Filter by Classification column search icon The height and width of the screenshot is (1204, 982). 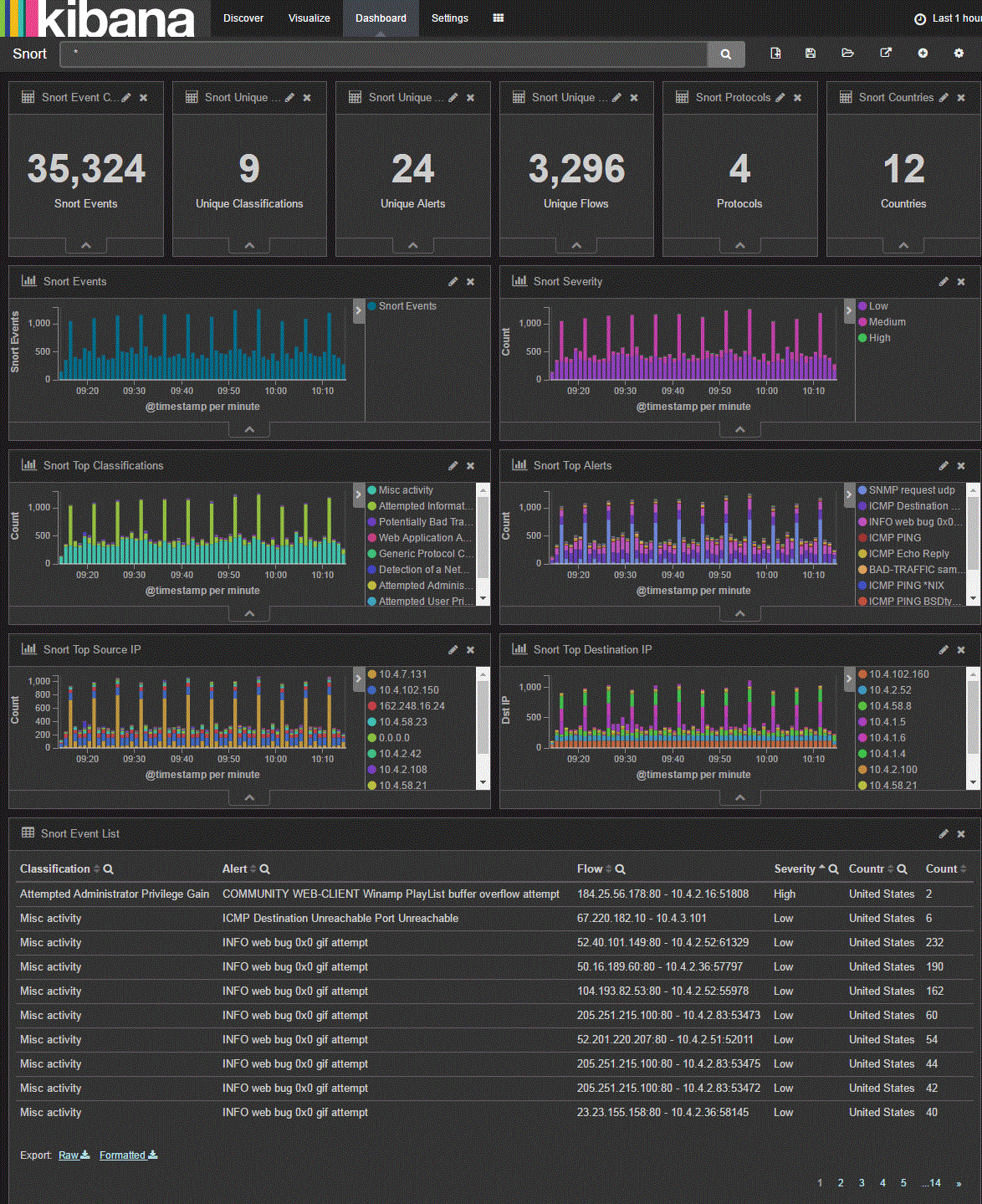coord(108,869)
